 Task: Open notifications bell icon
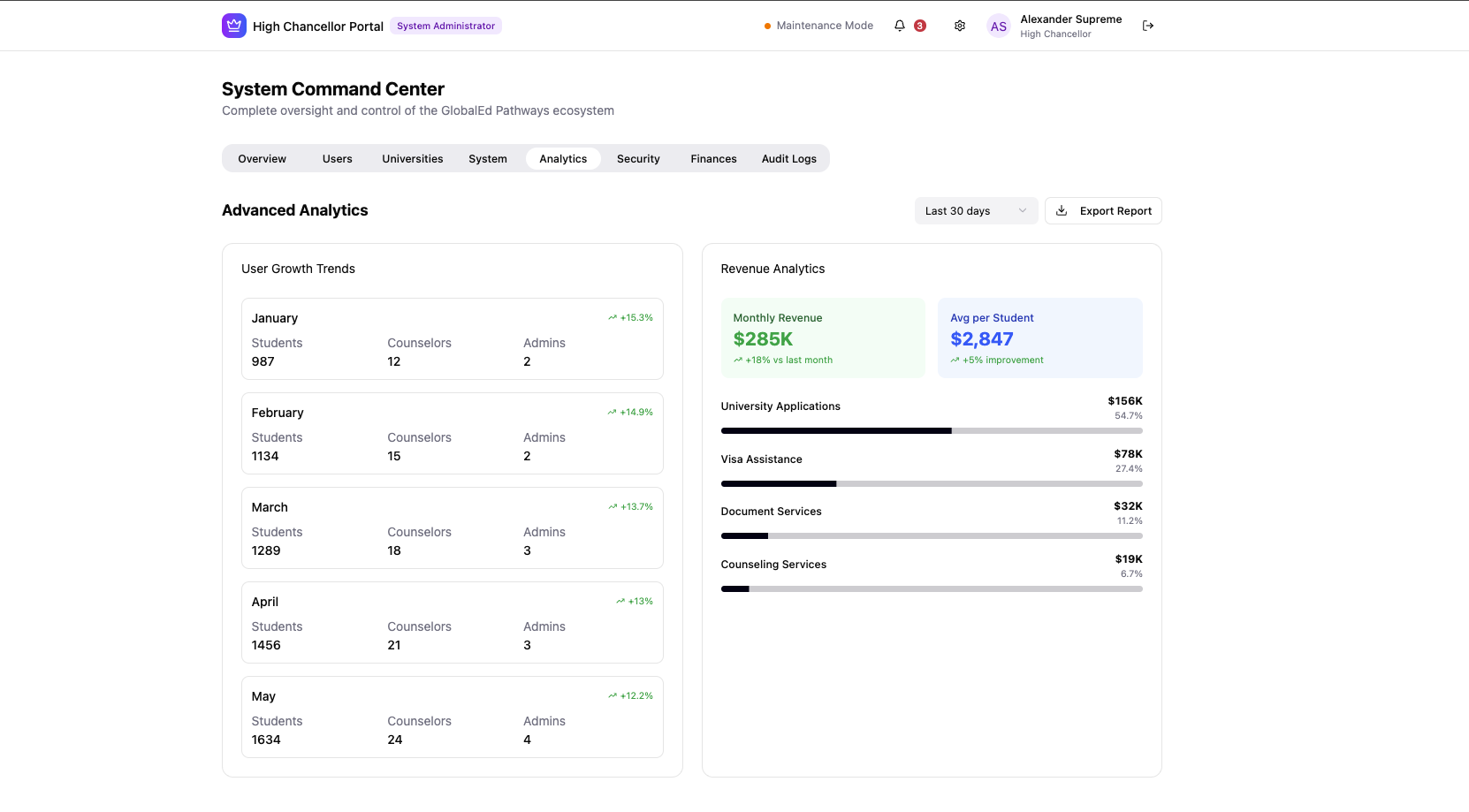900,26
